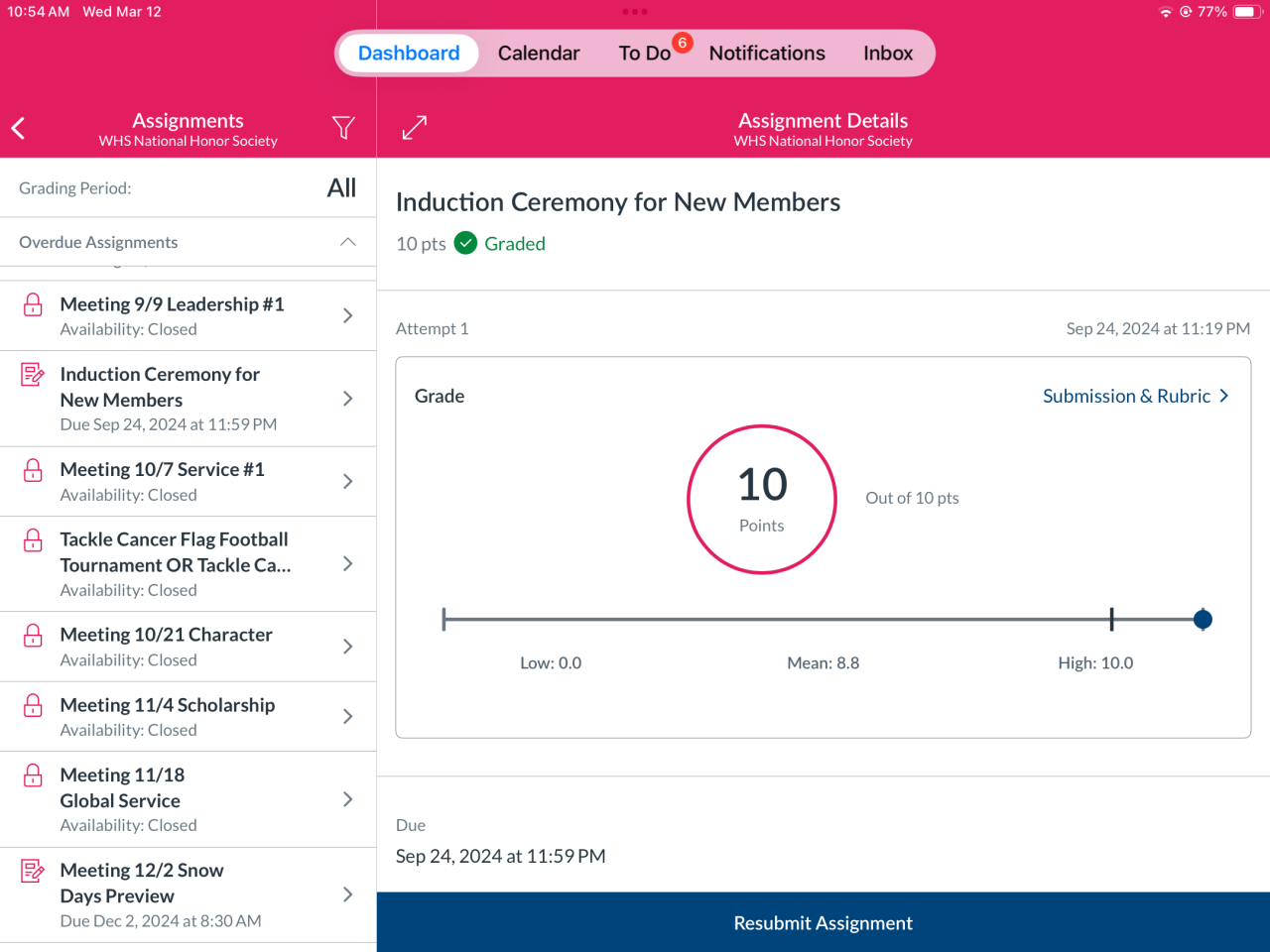Tap the blue score dot on grade slider
1270x952 pixels.
pos(1203,620)
